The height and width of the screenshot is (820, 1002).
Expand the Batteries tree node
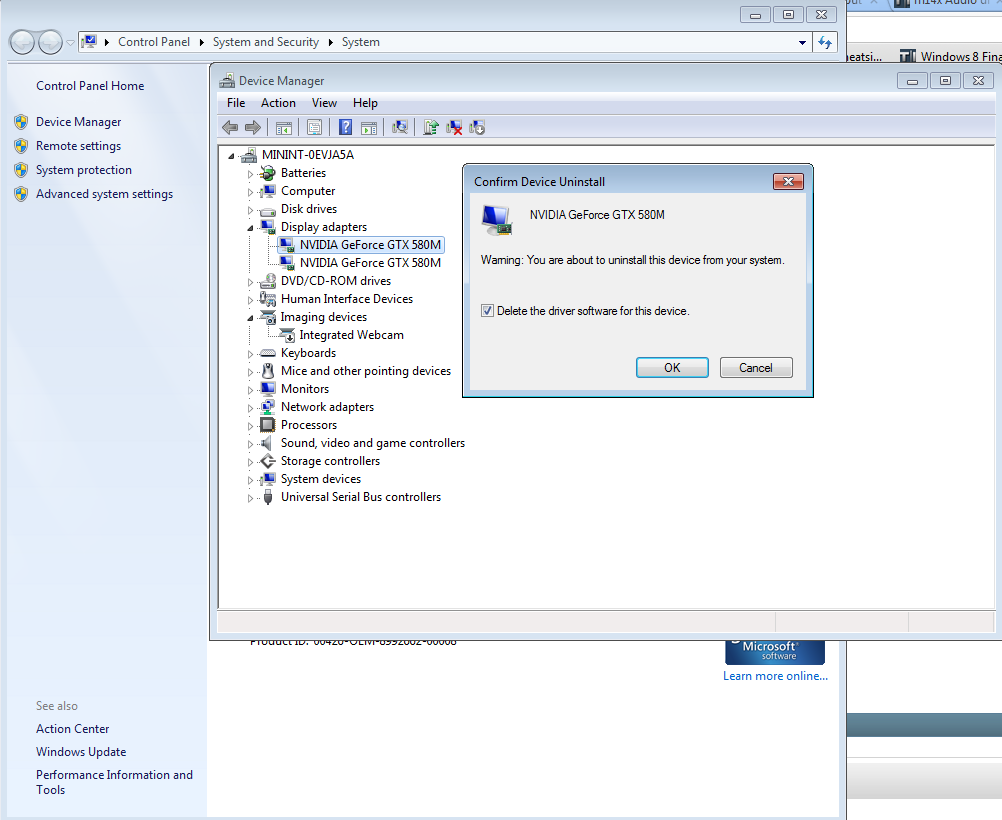click(x=250, y=173)
